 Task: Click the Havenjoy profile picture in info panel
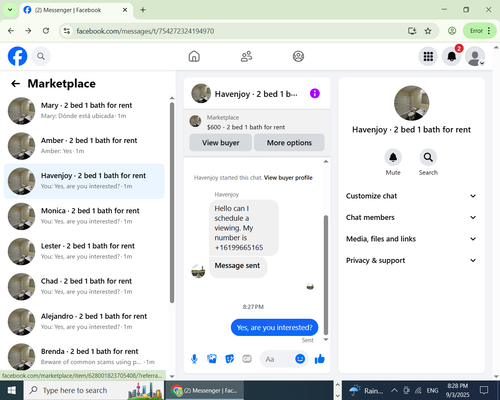click(x=412, y=103)
